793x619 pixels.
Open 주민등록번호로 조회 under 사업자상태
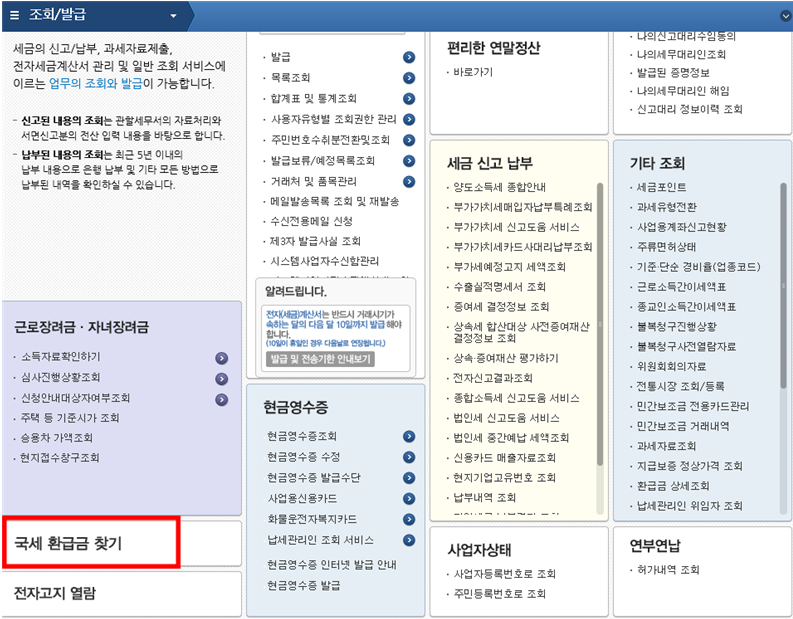[x=499, y=594]
